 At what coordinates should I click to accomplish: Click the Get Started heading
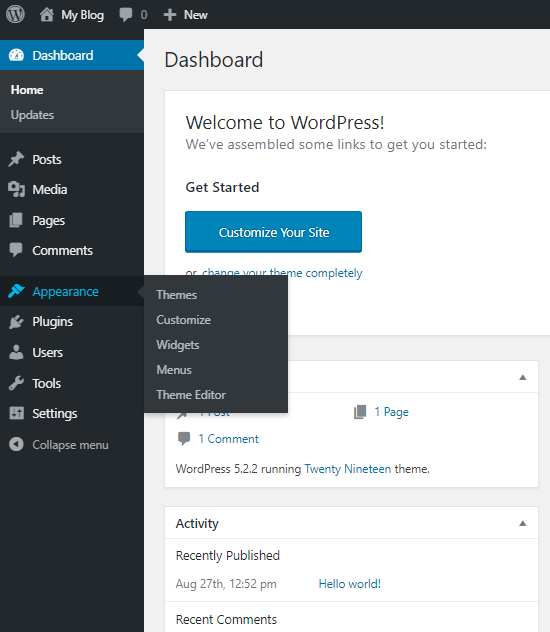(222, 187)
